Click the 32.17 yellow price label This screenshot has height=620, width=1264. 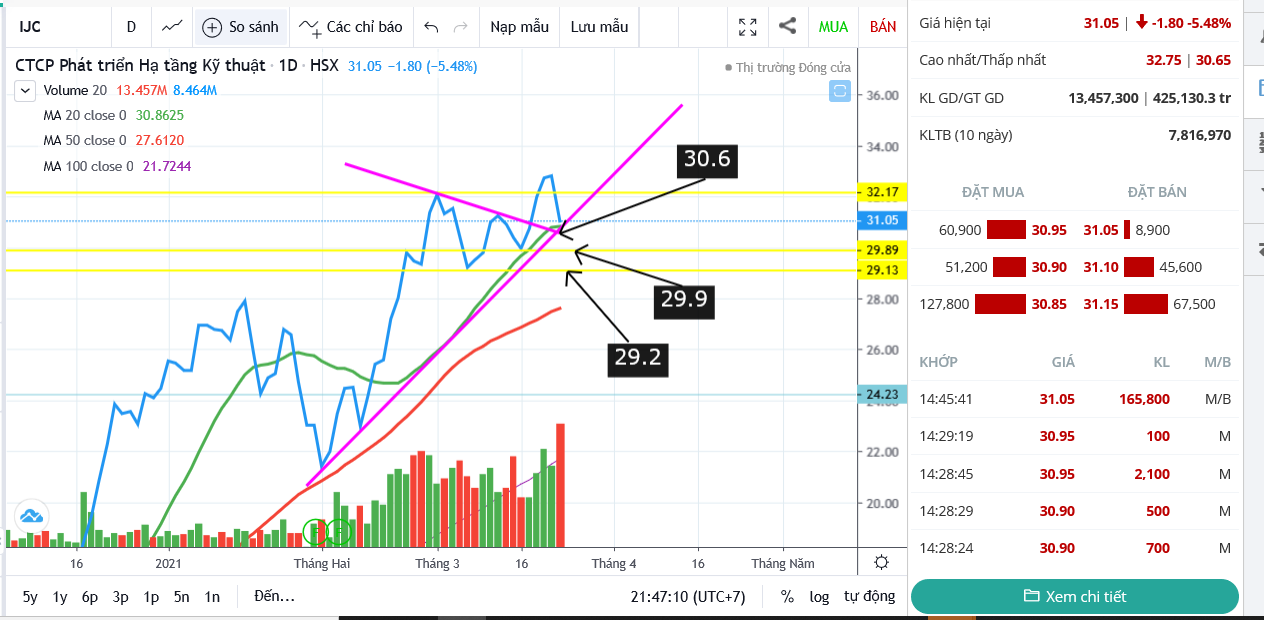coord(882,192)
